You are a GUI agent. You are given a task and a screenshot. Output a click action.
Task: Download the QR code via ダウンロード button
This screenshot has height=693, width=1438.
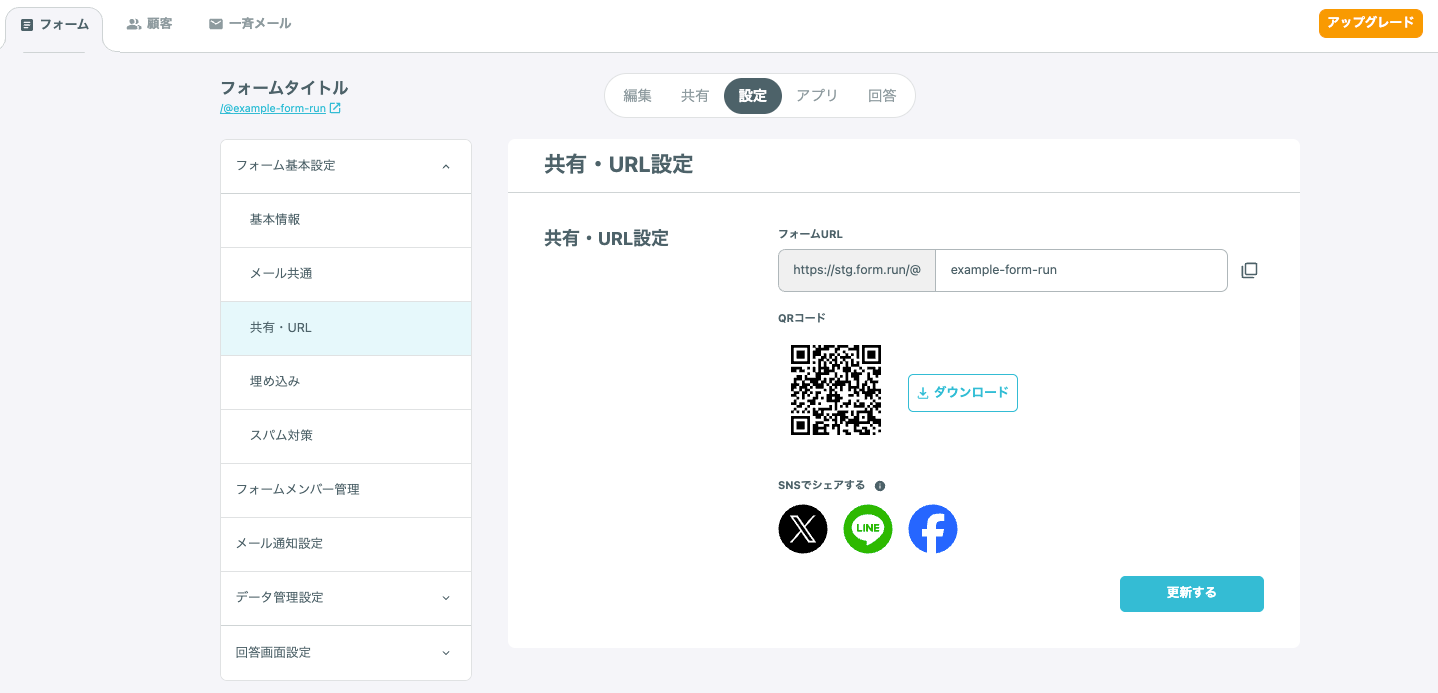coord(963,393)
